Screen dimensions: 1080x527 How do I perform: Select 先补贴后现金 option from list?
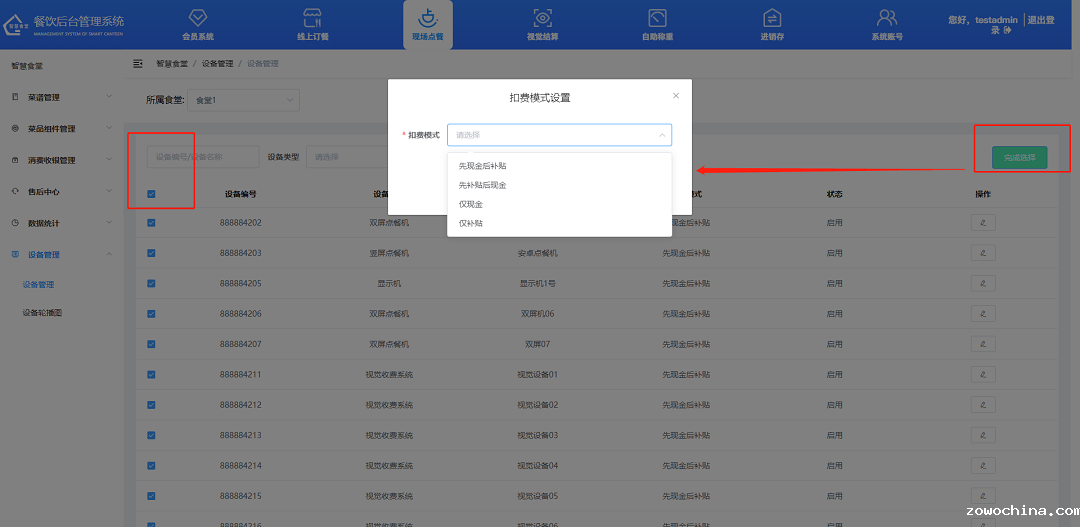483,185
